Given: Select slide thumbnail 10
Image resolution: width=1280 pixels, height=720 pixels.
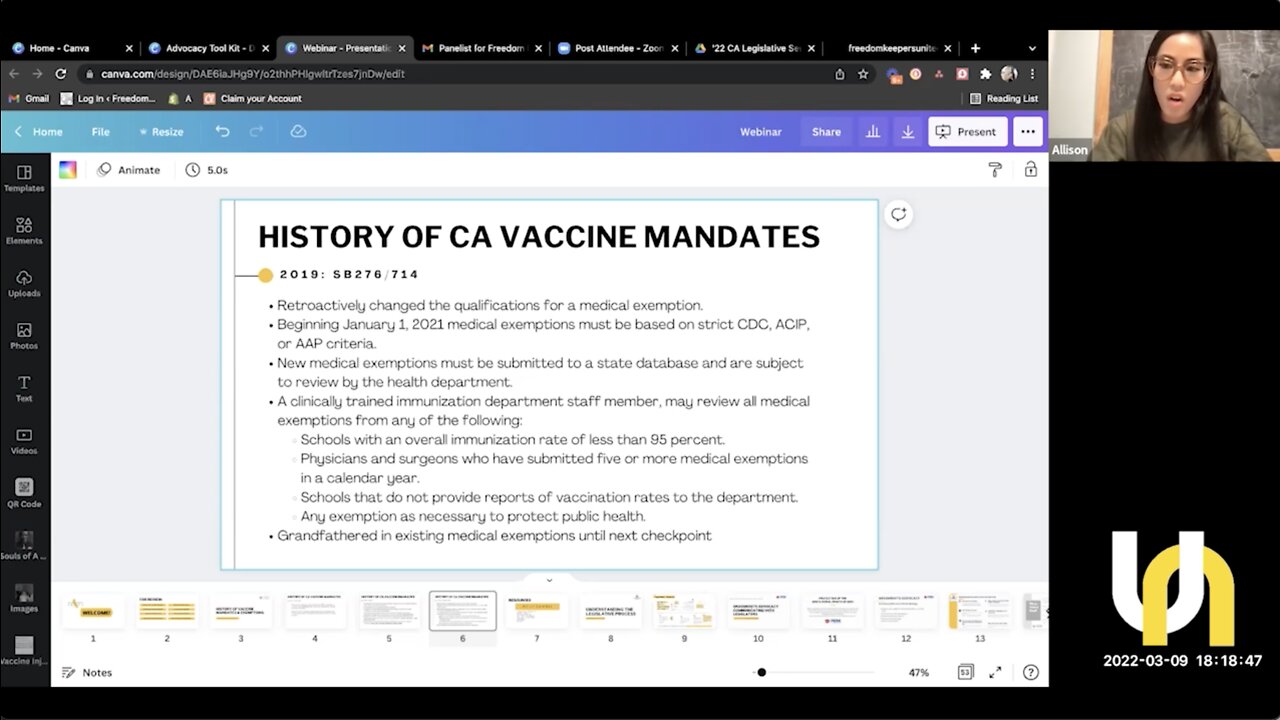Looking at the screenshot, I should (x=758, y=611).
